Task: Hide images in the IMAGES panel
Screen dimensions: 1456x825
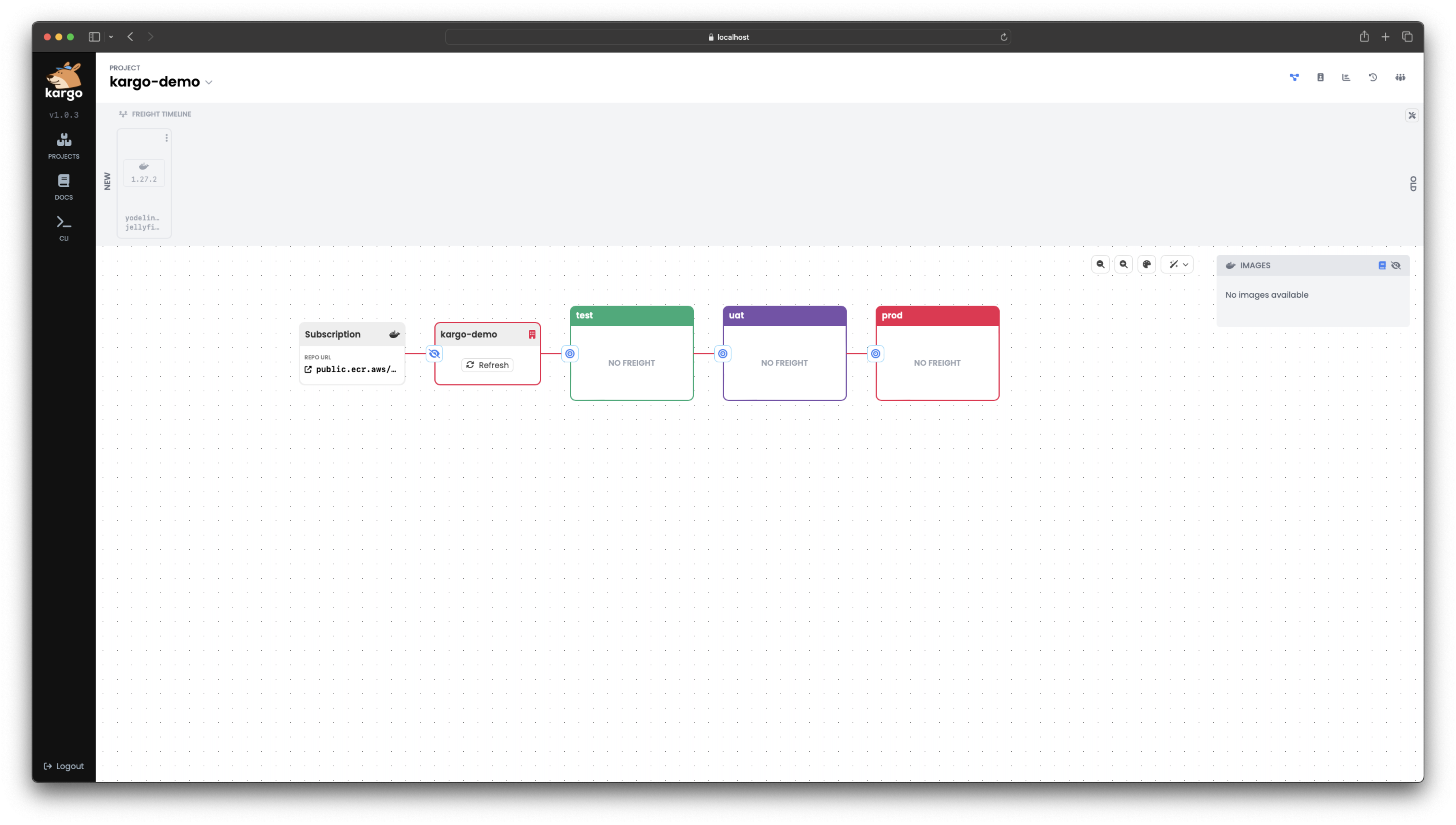Action: coord(1395,265)
